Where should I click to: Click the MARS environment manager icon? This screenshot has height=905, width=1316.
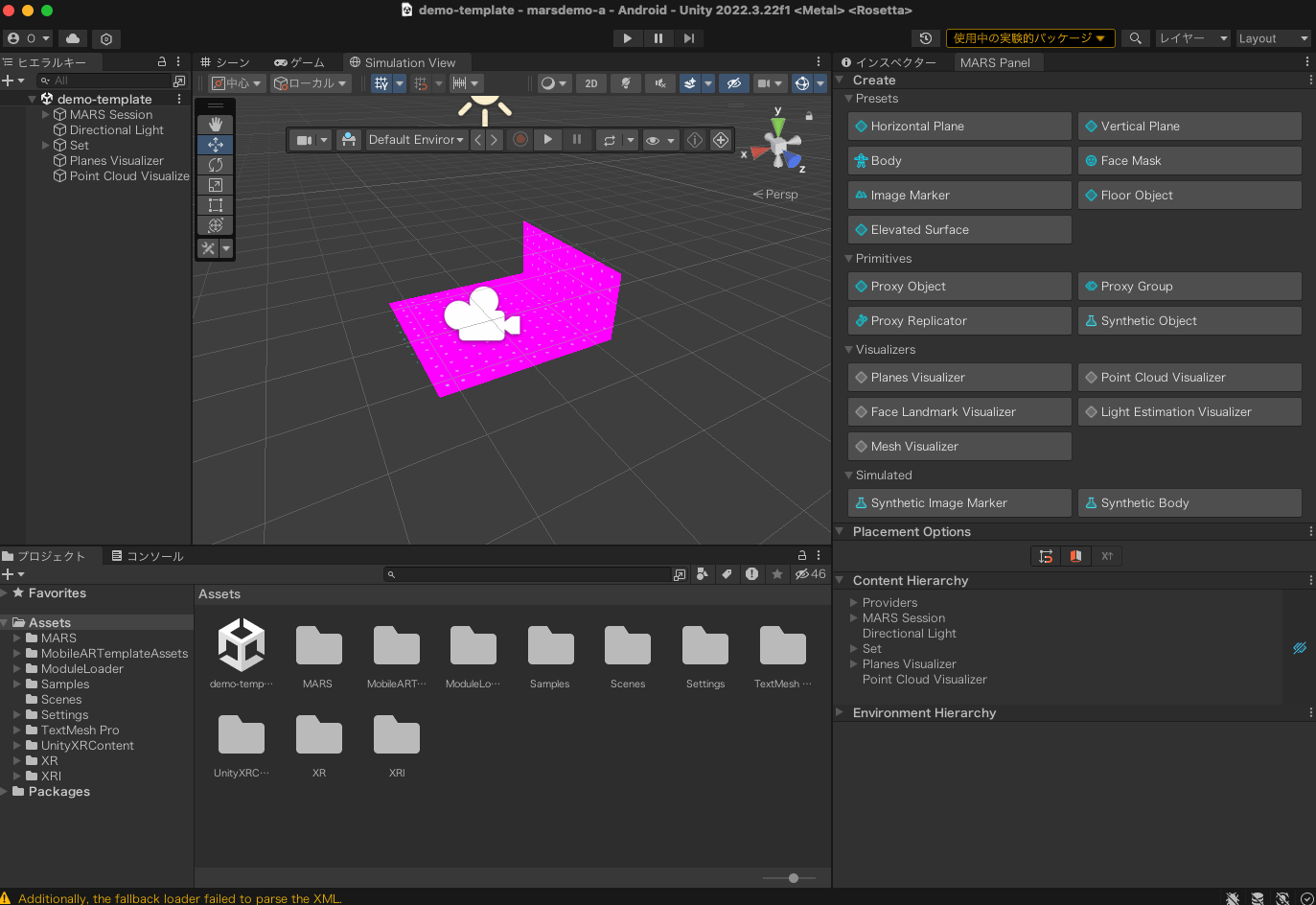point(349,140)
